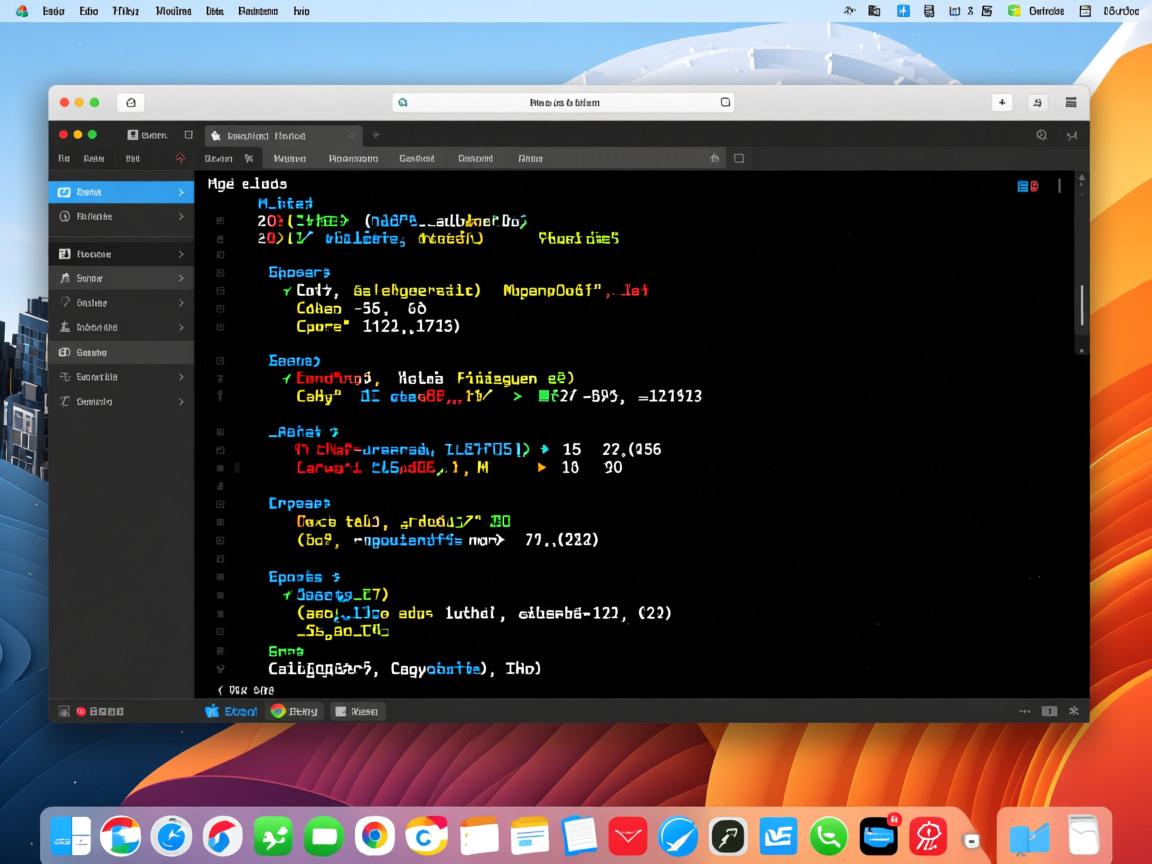Open the Apple menu in the menu bar
Image resolution: width=1152 pixels, height=864 pixels.
22,11
